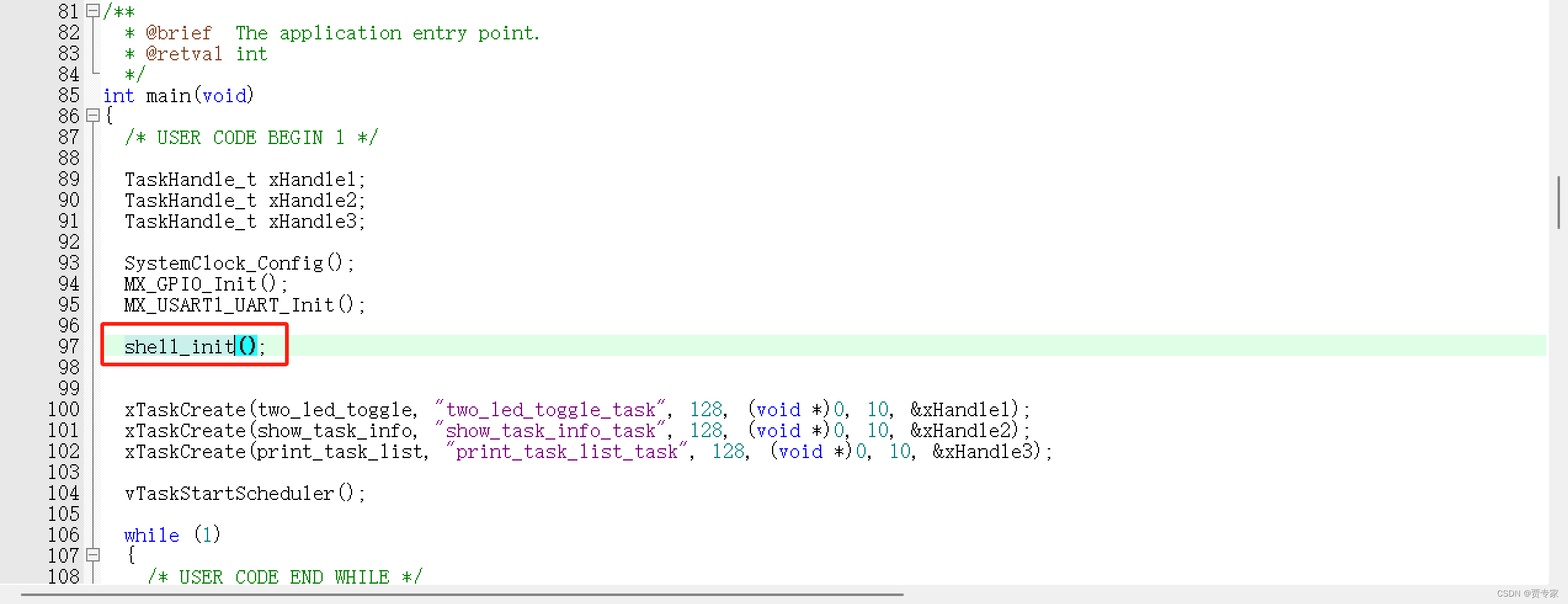Collapse the main function fold at line 86
The width and height of the screenshot is (1568, 604).
pyautogui.click(x=92, y=116)
